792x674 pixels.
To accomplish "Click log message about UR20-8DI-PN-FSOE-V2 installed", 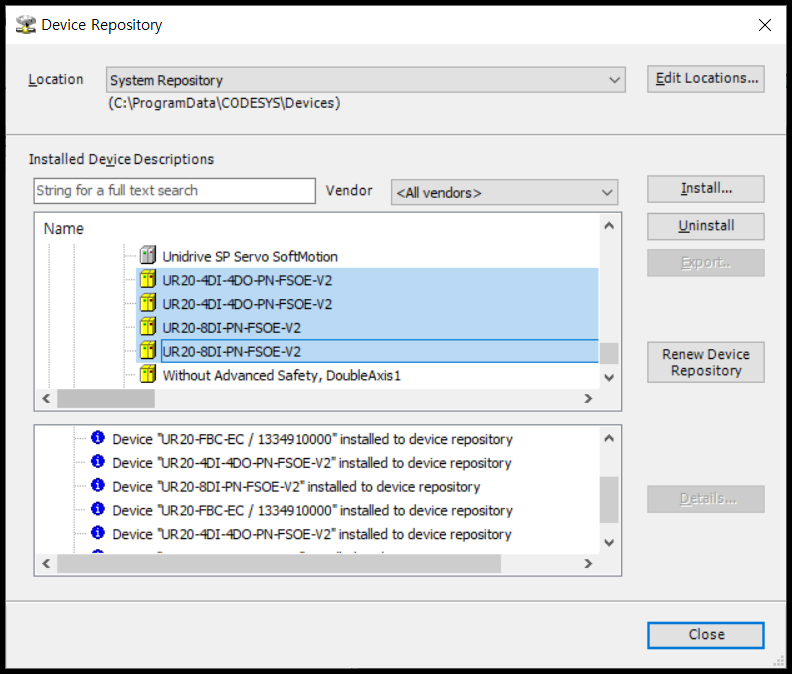I will click(x=296, y=487).
